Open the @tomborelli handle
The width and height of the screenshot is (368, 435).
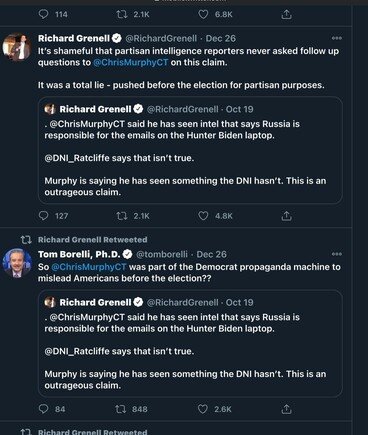[162, 254]
